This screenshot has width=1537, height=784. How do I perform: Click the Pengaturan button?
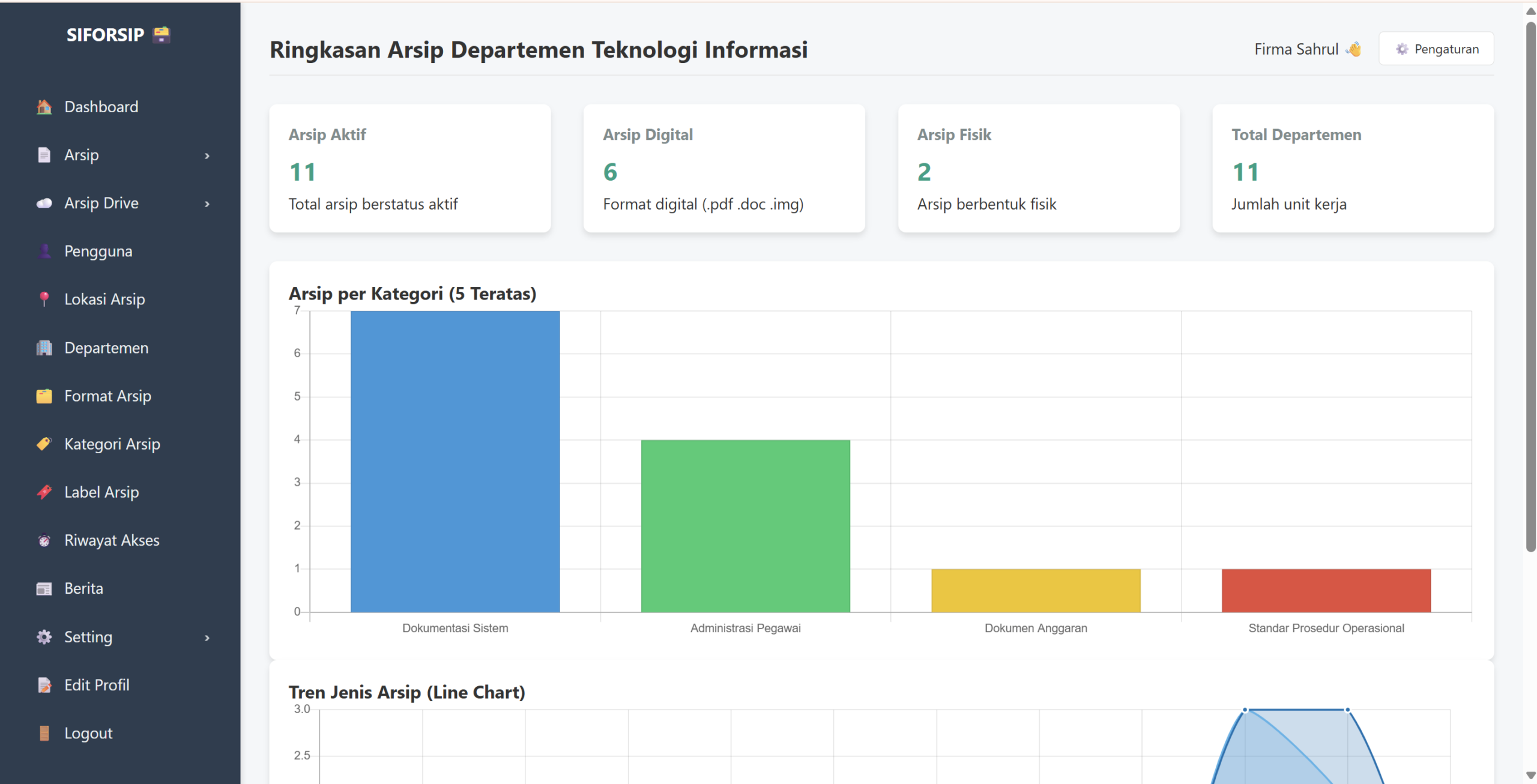tap(1436, 49)
